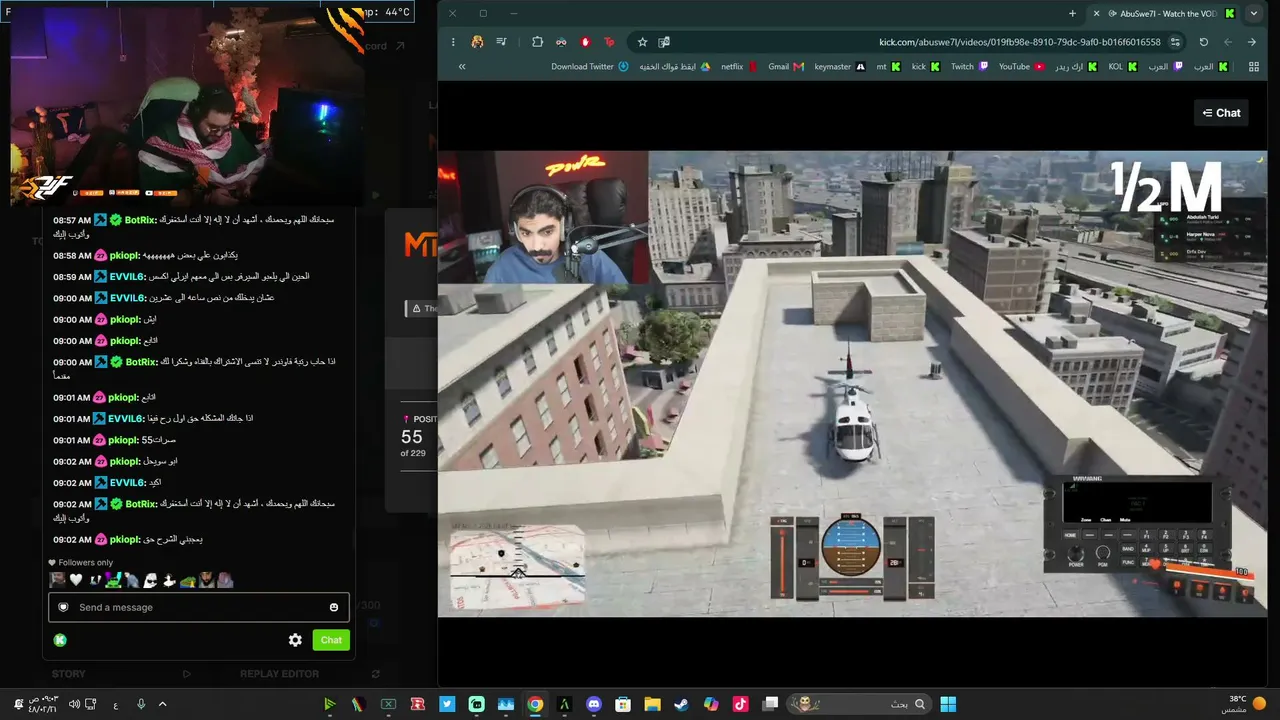Show hidden system tray icons

[162, 704]
